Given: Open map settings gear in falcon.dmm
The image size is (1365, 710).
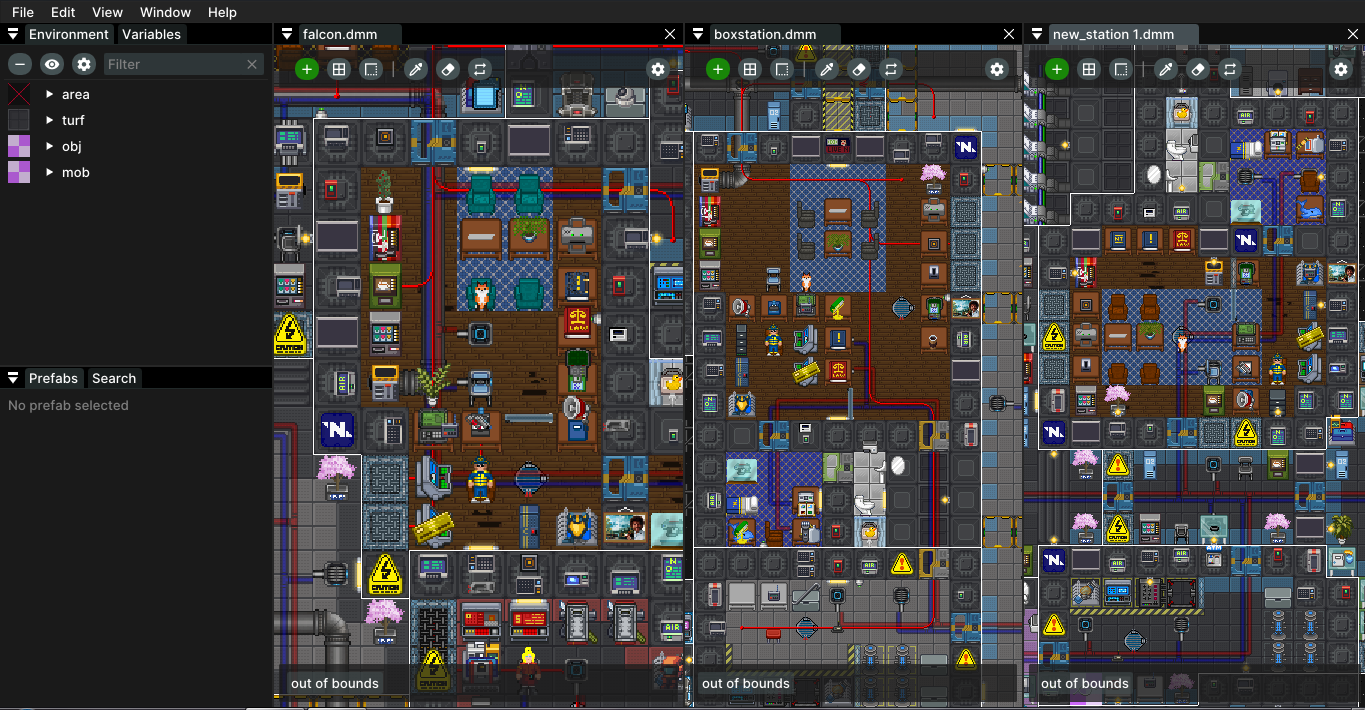Looking at the screenshot, I should 657,69.
